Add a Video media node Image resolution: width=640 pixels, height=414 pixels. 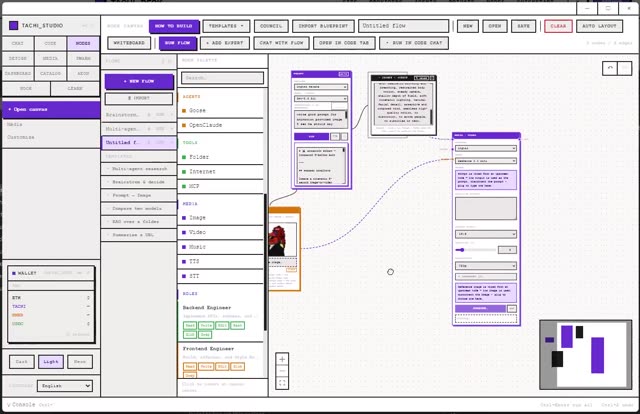(x=221, y=232)
